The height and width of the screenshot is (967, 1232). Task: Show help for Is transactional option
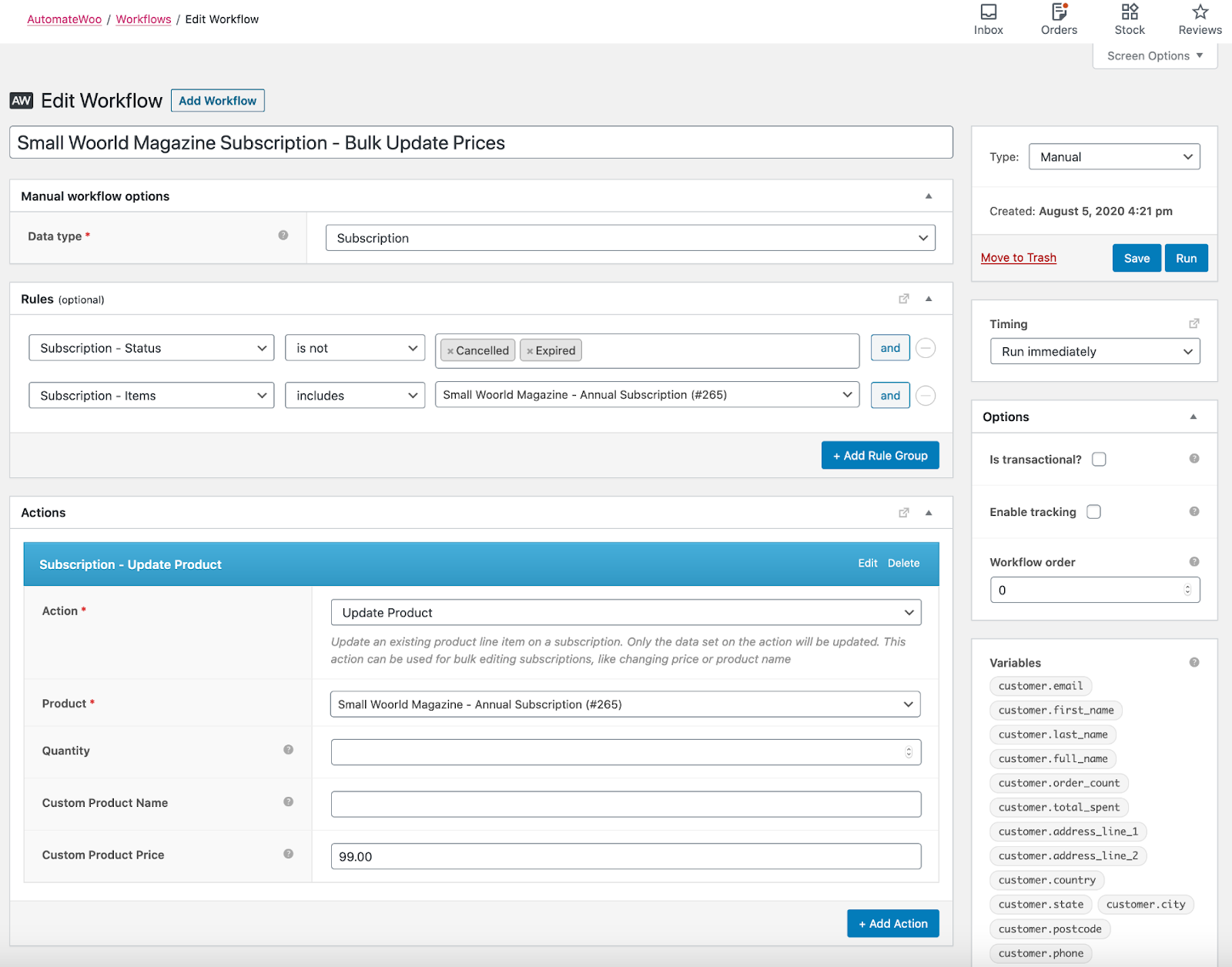click(x=1194, y=459)
